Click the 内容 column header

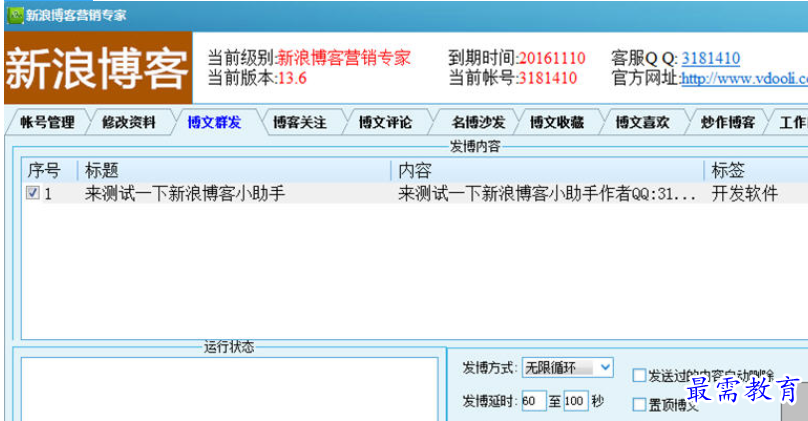pyautogui.click(x=547, y=170)
